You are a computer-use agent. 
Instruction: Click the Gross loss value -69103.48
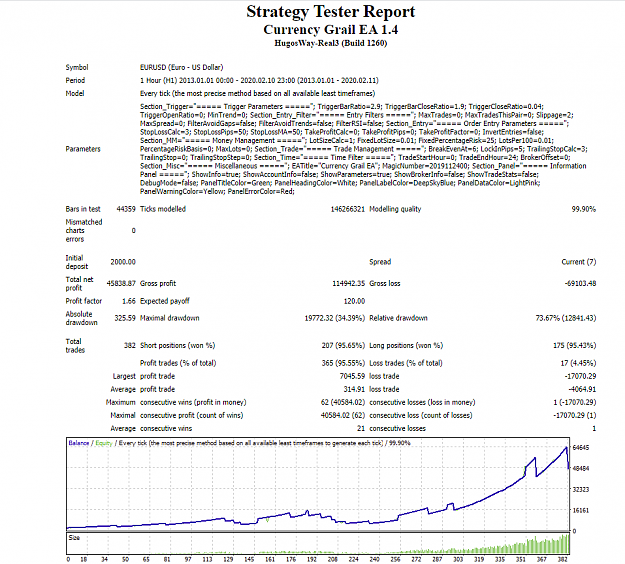580,283
